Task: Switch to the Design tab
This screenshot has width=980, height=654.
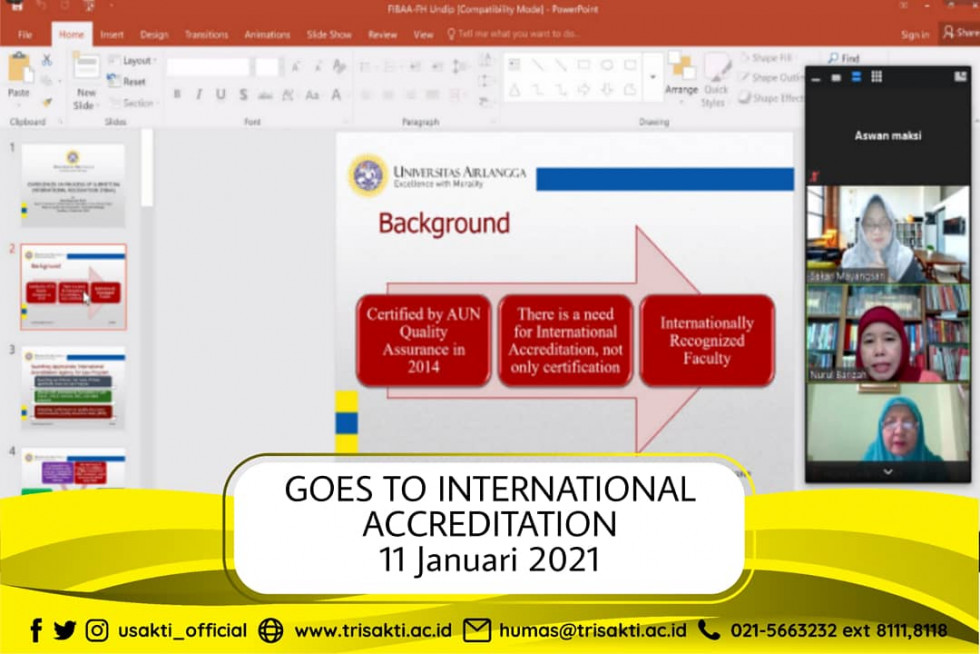Action: [154, 35]
